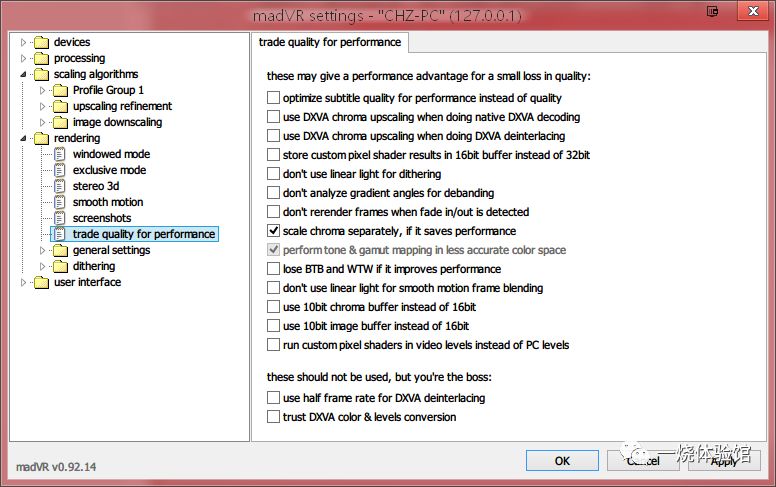
Task: Click the smooth motion page icon
Action: pyautogui.click(x=59, y=202)
